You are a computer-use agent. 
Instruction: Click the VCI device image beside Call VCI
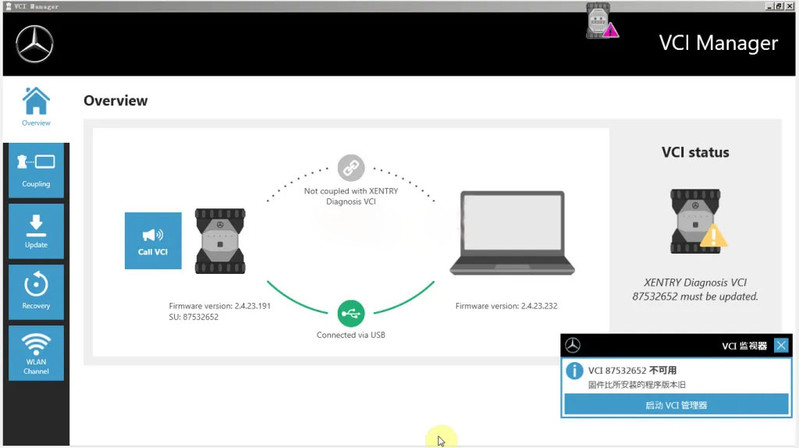(220, 241)
